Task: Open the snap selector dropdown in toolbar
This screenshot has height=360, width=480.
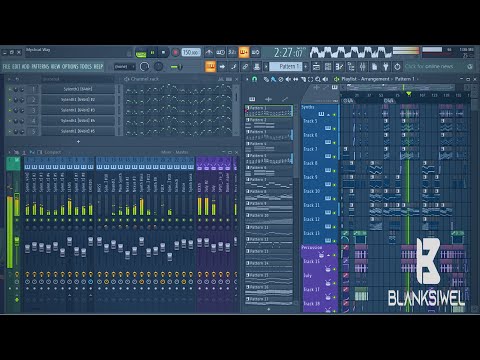Action: pyautogui.click(x=125, y=67)
